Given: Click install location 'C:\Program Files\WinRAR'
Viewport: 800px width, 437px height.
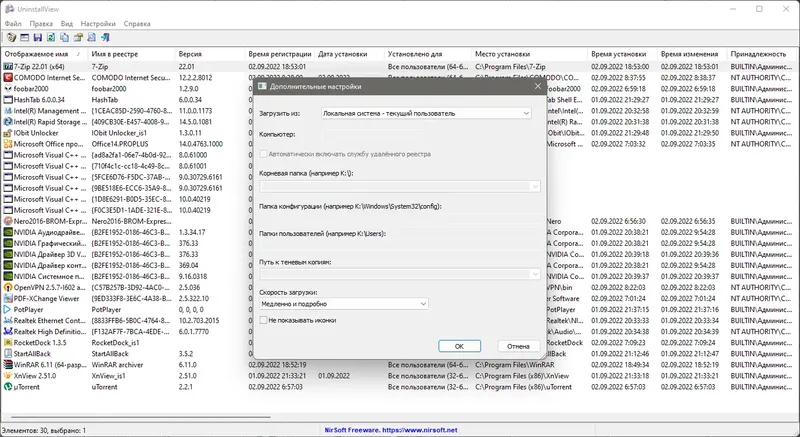Looking at the screenshot, I should click(x=515, y=365).
